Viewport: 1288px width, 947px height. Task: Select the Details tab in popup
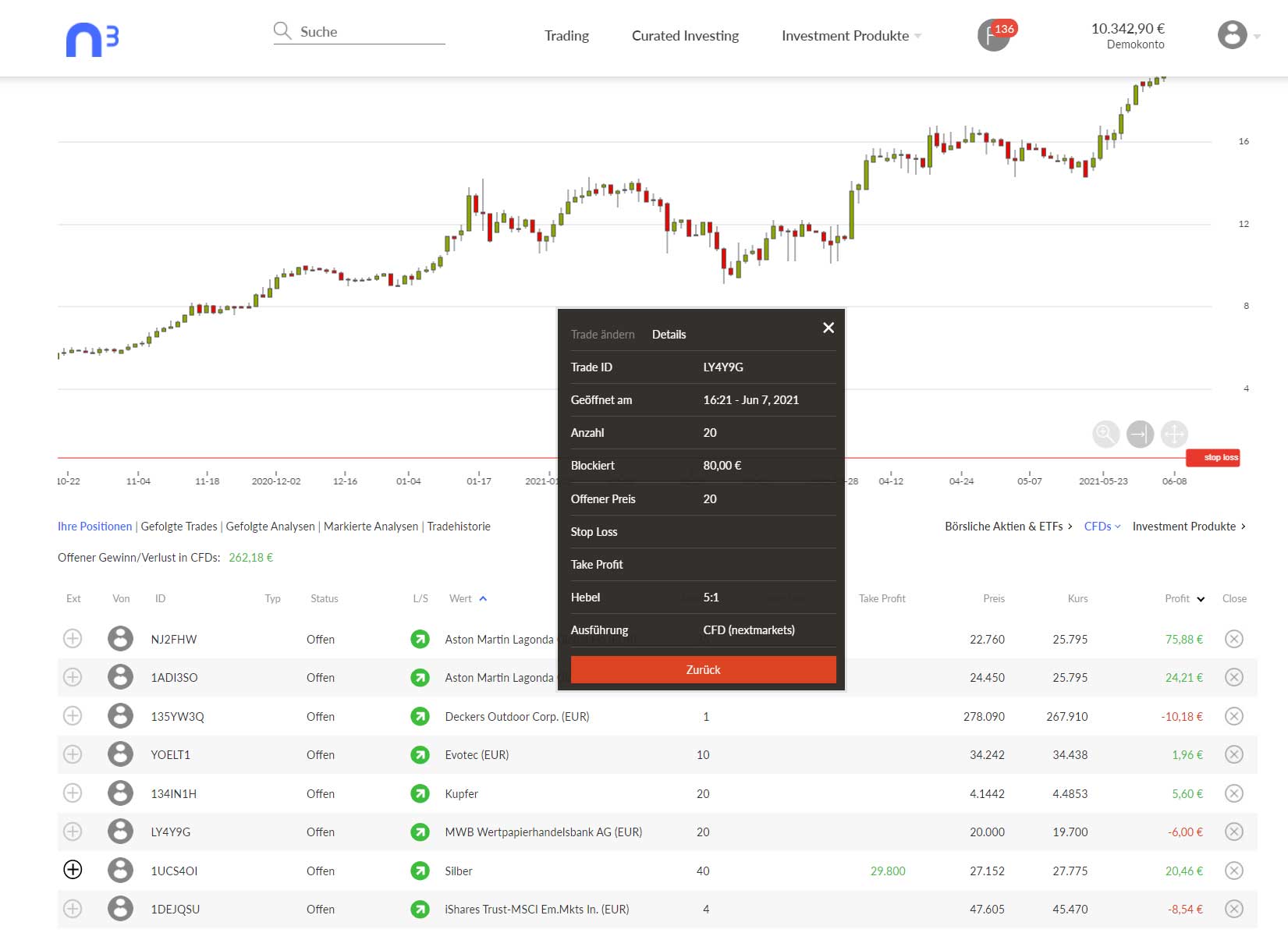(669, 335)
